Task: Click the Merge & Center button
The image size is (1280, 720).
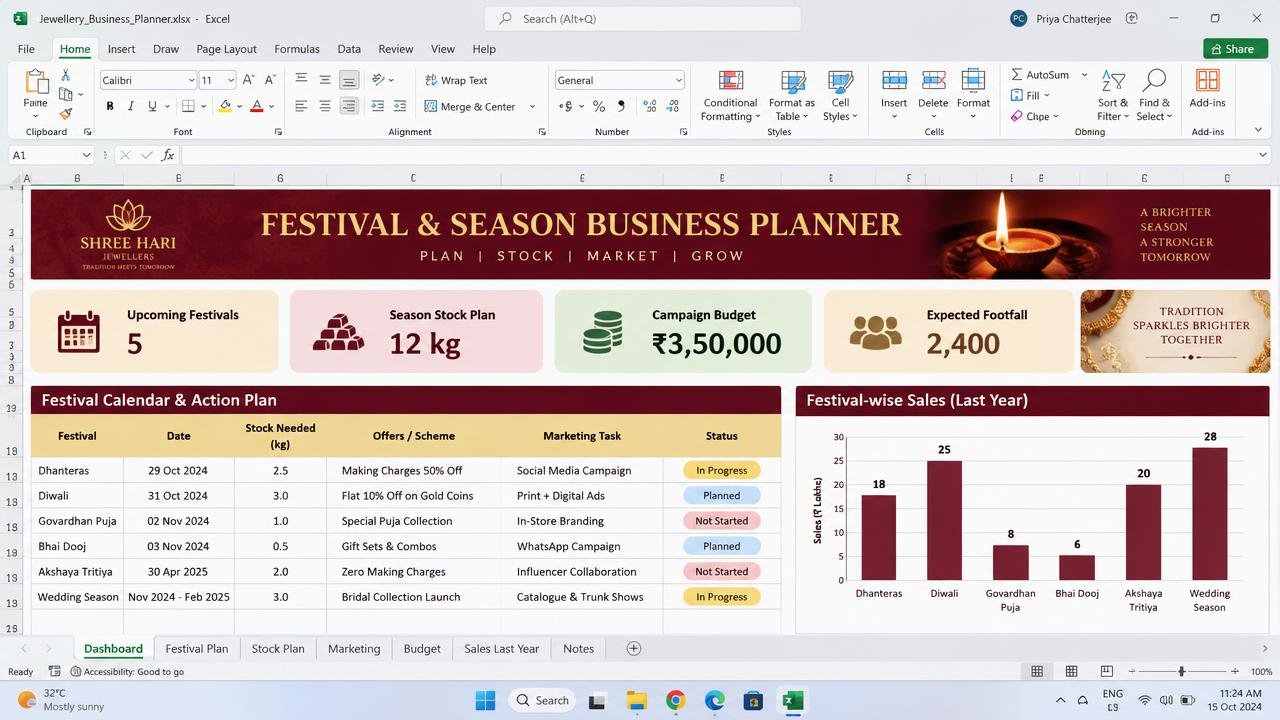Action: 480,106
